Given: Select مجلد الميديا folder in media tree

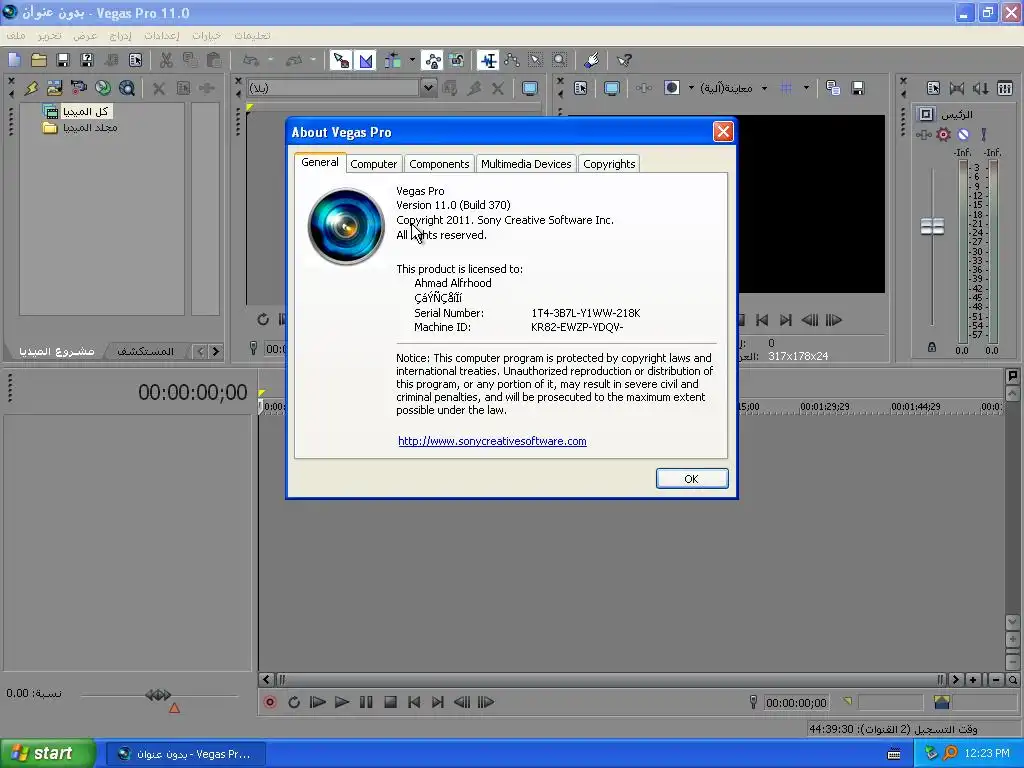Looking at the screenshot, I should [x=81, y=127].
